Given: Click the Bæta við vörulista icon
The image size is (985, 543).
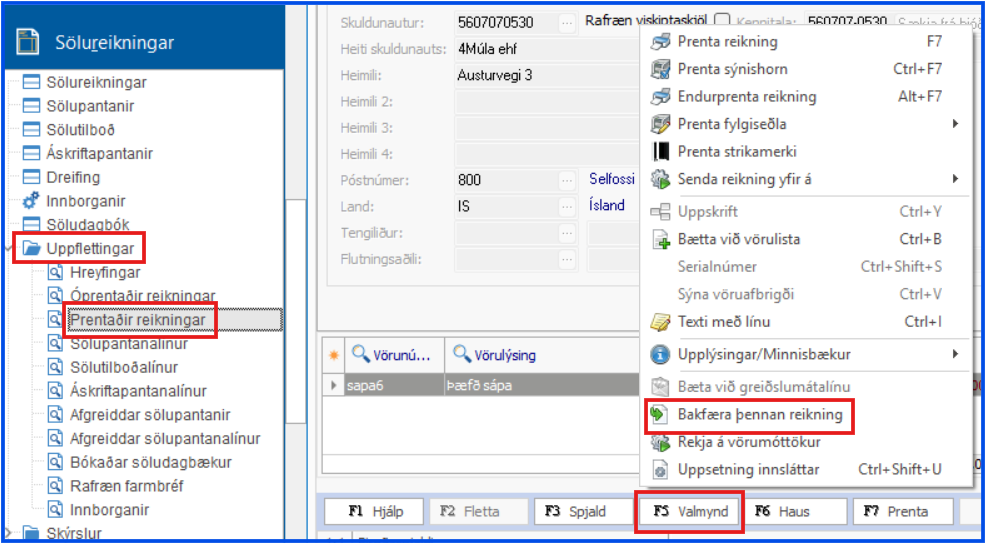Looking at the screenshot, I should point(660,240).
